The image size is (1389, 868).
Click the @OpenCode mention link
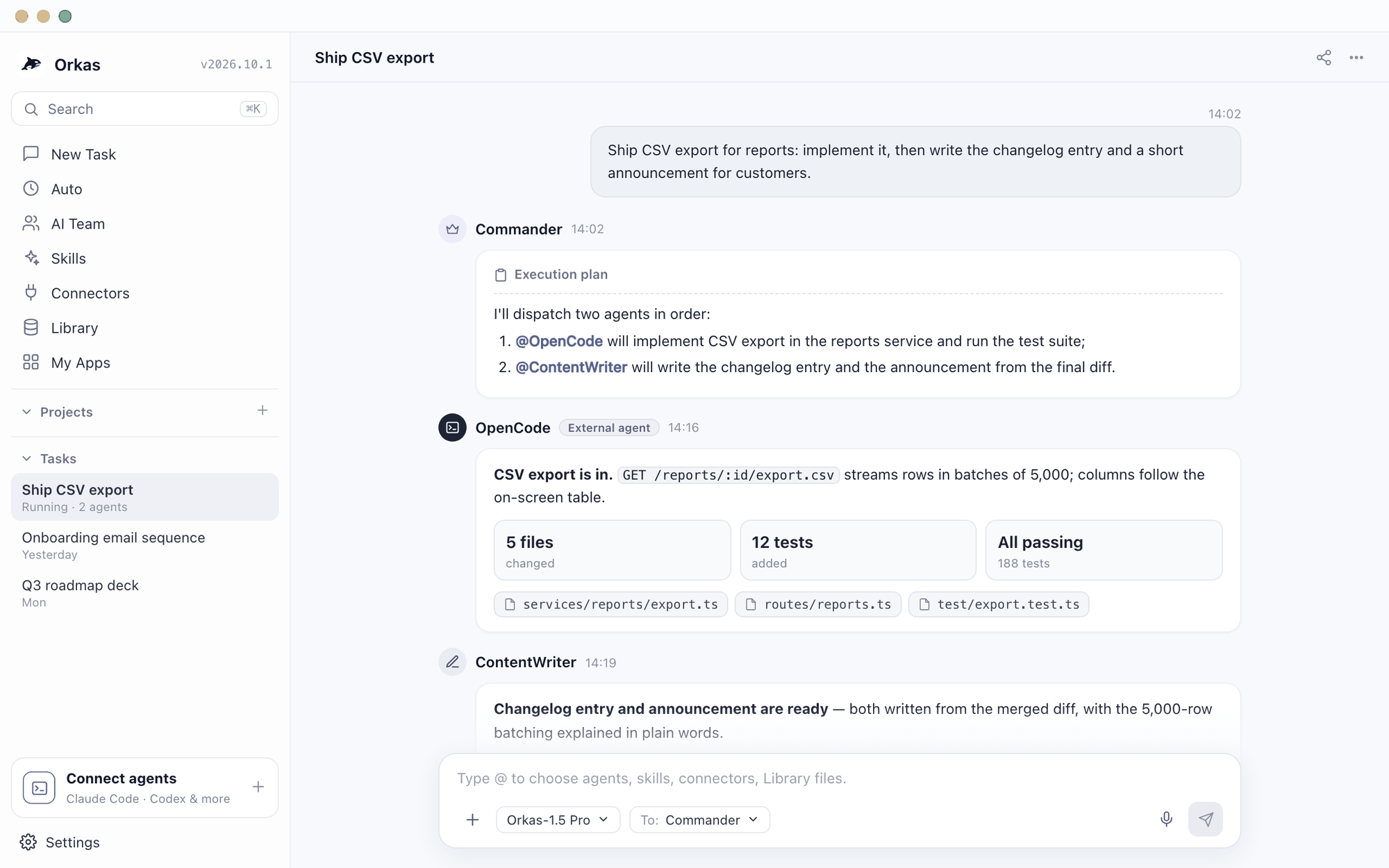pyautogui.click(x=559, y=341)
